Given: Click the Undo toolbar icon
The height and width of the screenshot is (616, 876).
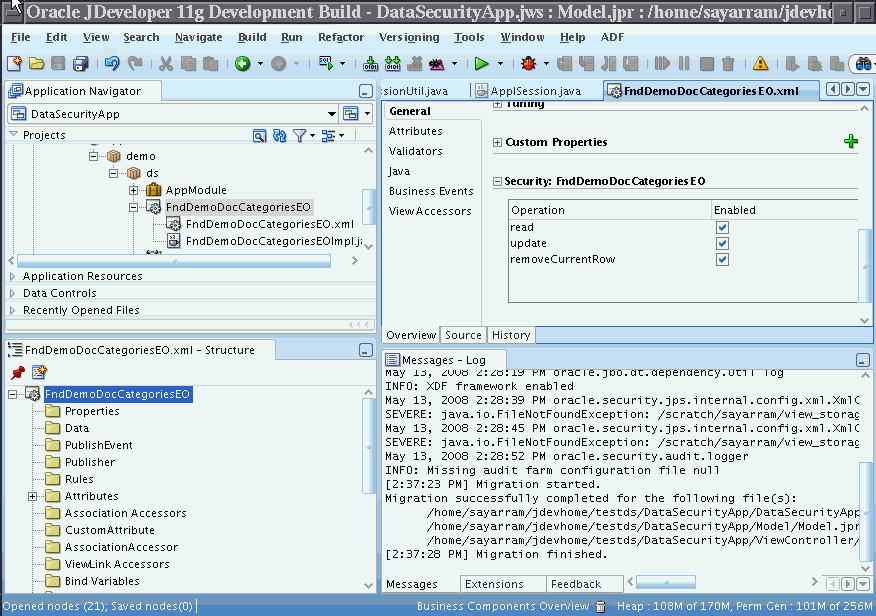Looking at the screenshot, I should 112,64.
